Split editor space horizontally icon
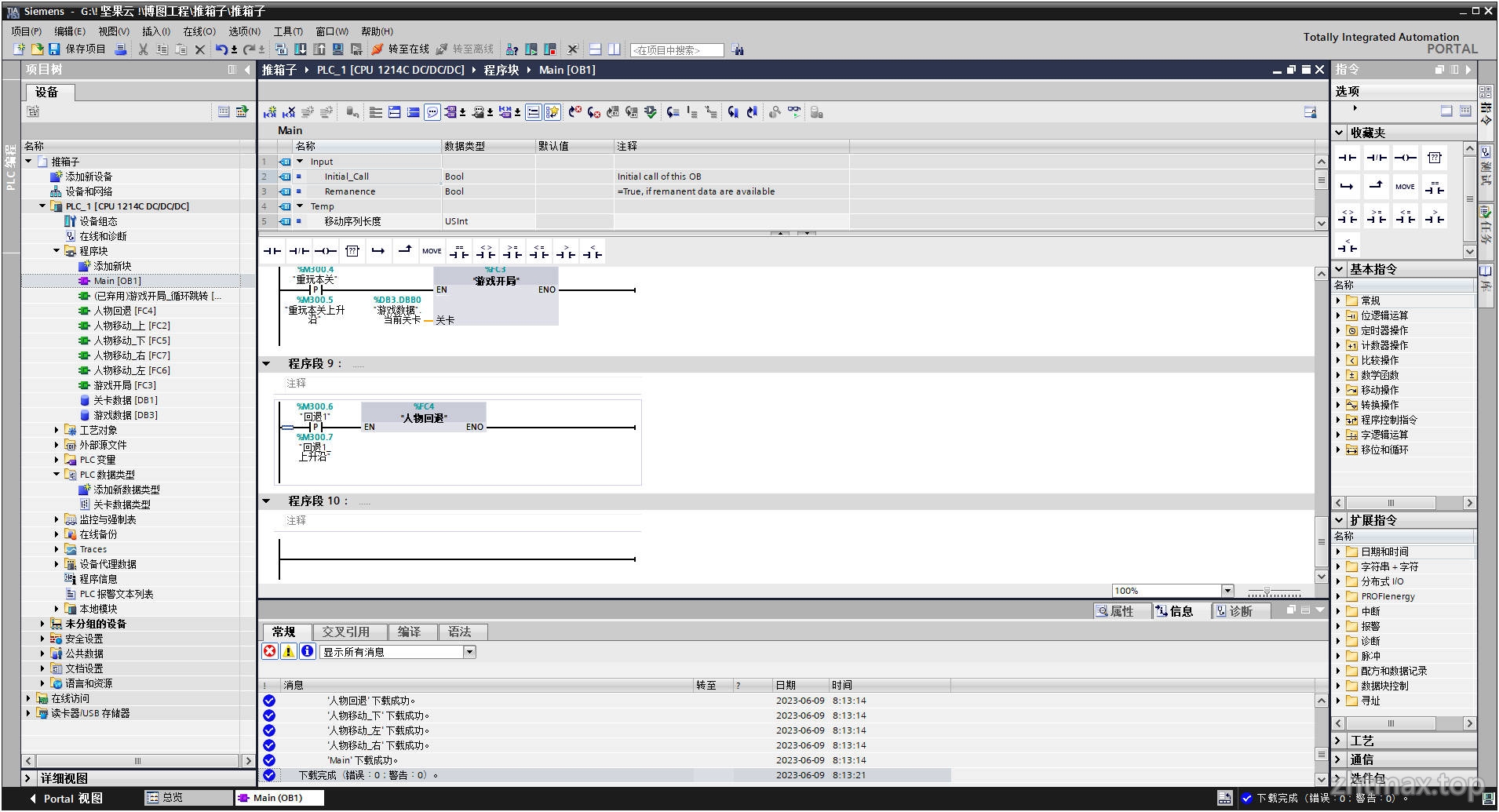 [596, 49]
